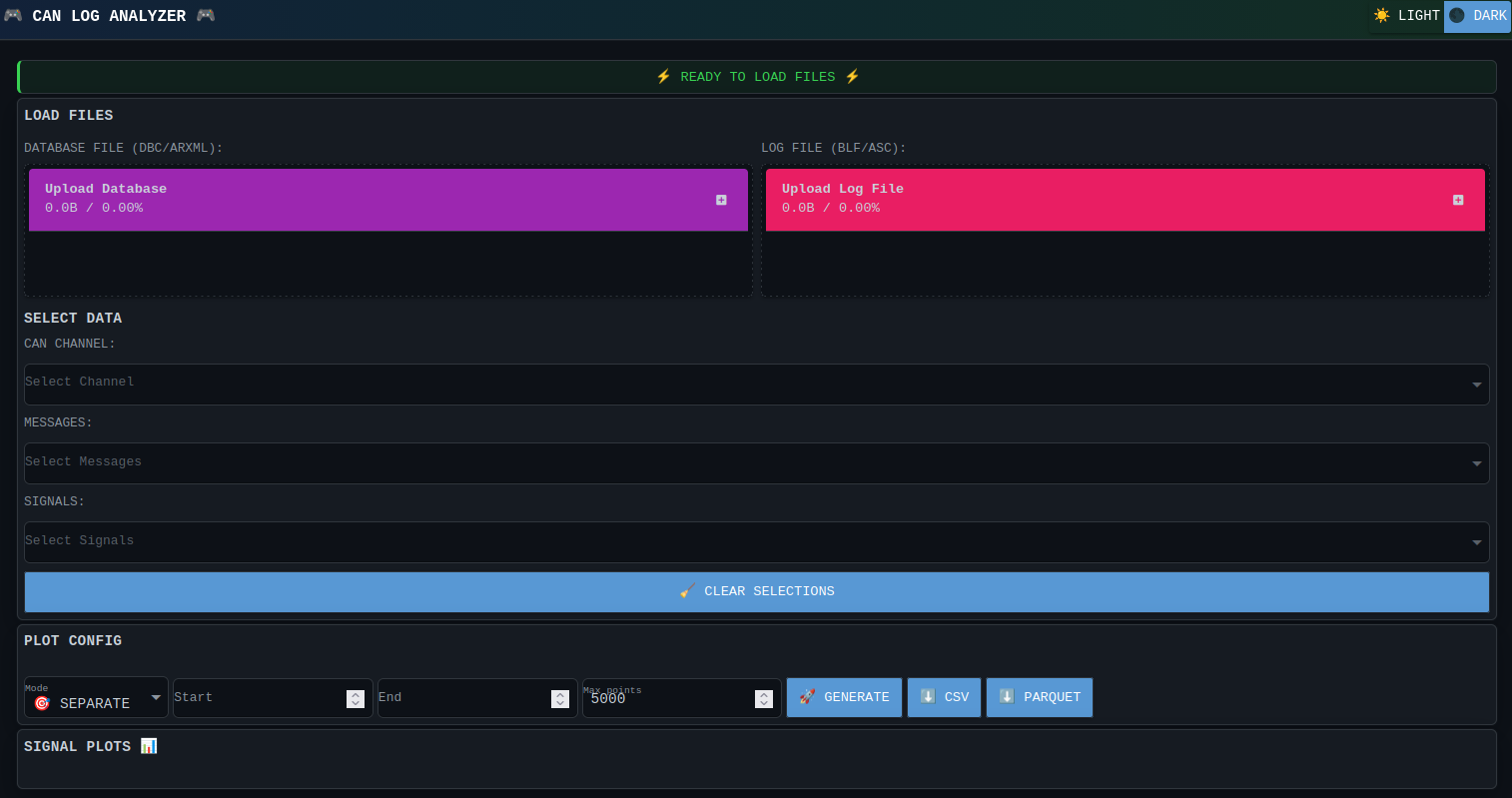Click the download arrow icon on Parquet
Viewport: 1512px width, 798px height.
[1007, 696]
